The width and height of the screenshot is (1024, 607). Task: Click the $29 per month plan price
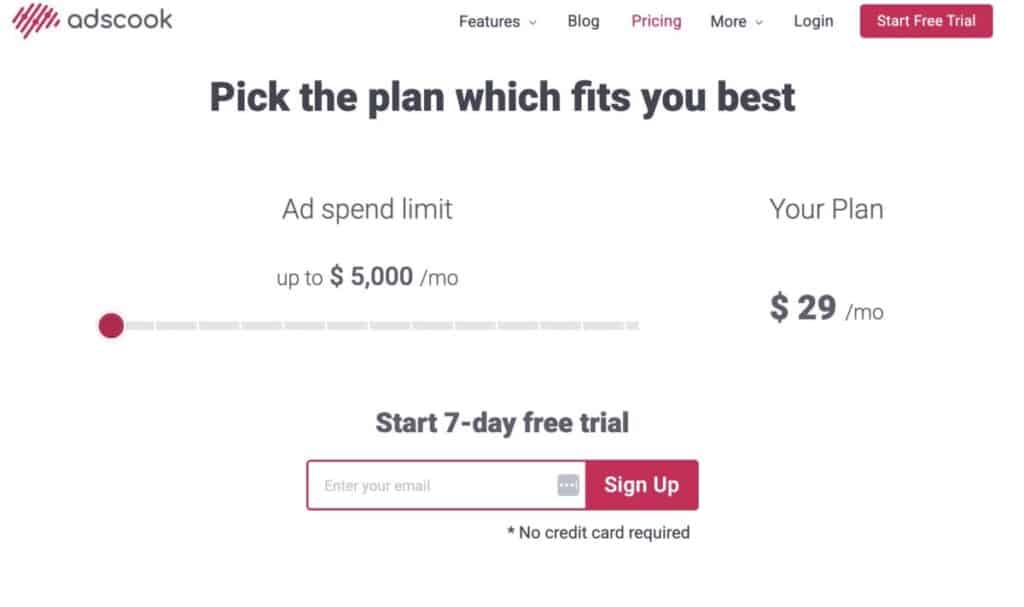[826, 310]
